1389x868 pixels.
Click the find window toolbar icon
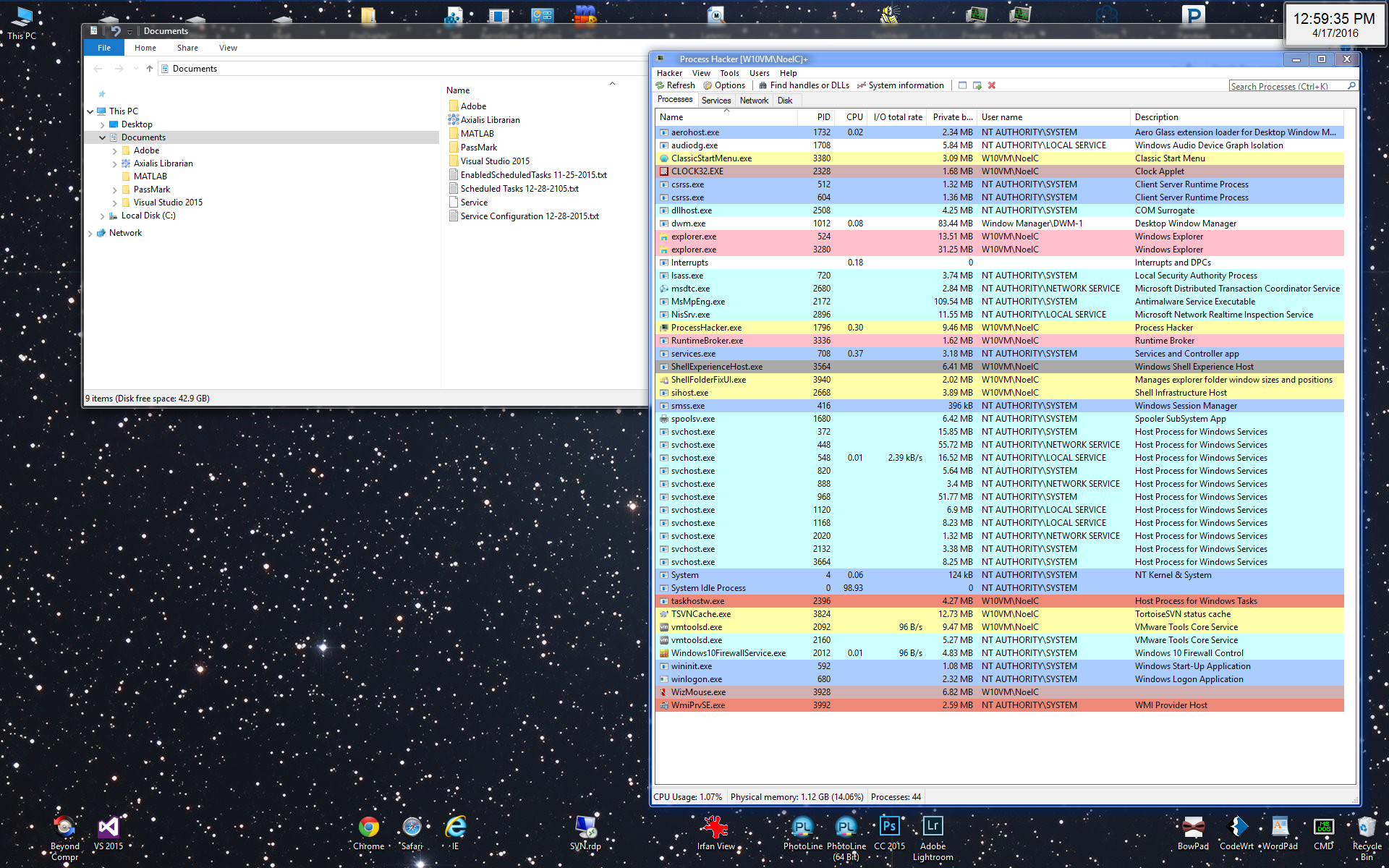(962, 85)
